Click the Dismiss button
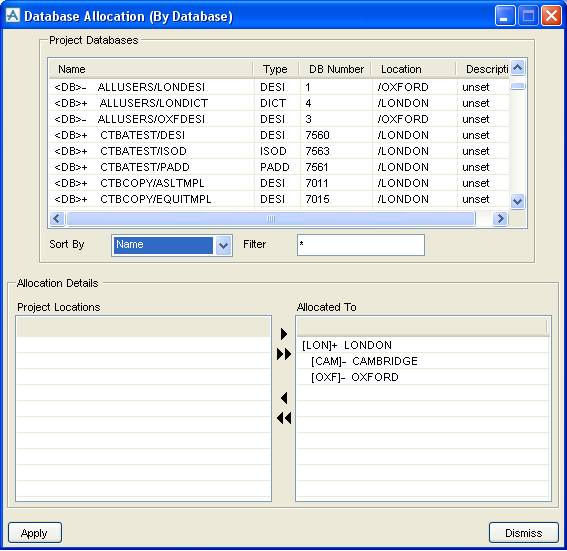This screenshot has width=567, height=551. pyautogui.click(x=524, y=533)
